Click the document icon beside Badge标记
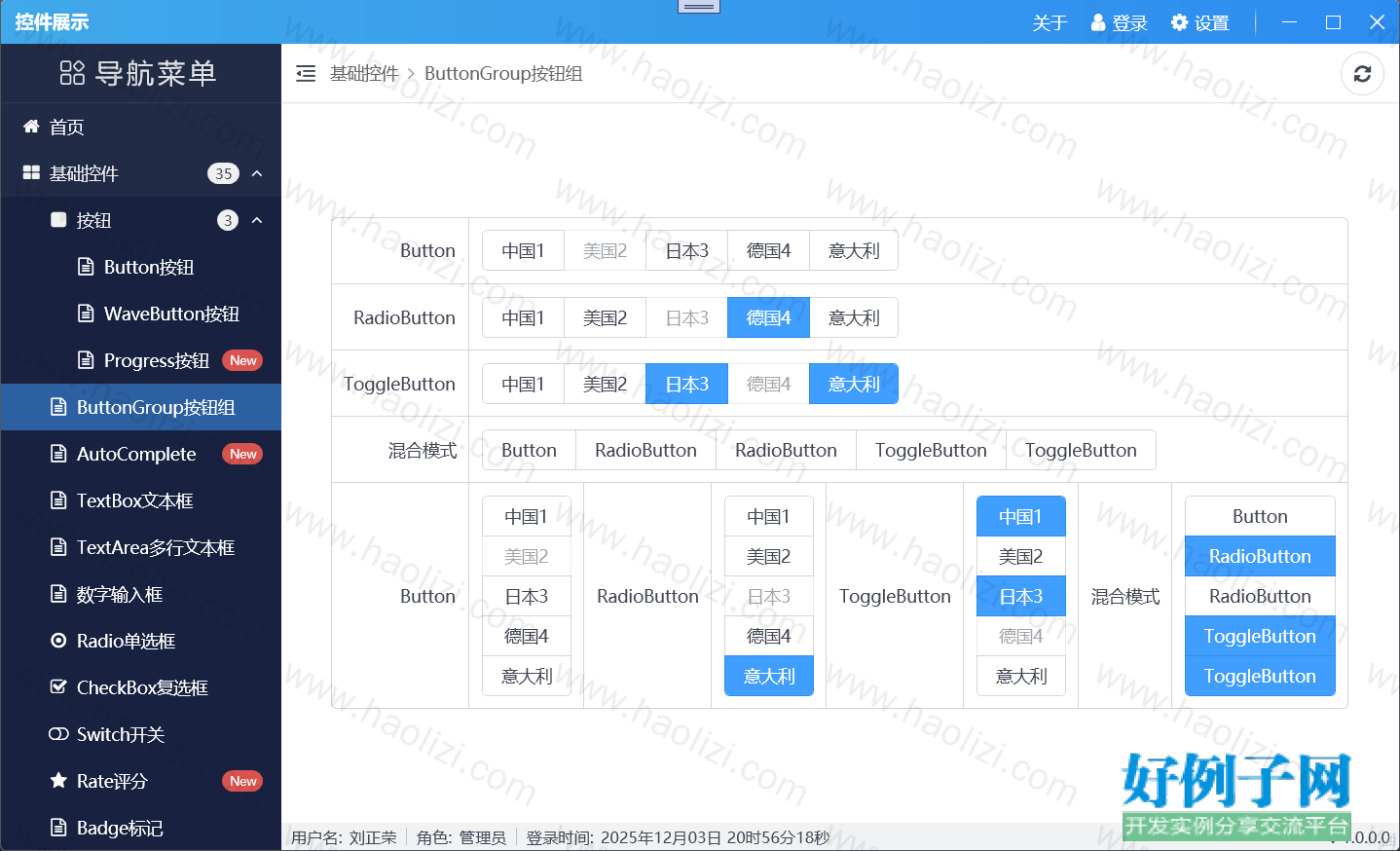 pyautogui.click(x=58, y=828)
